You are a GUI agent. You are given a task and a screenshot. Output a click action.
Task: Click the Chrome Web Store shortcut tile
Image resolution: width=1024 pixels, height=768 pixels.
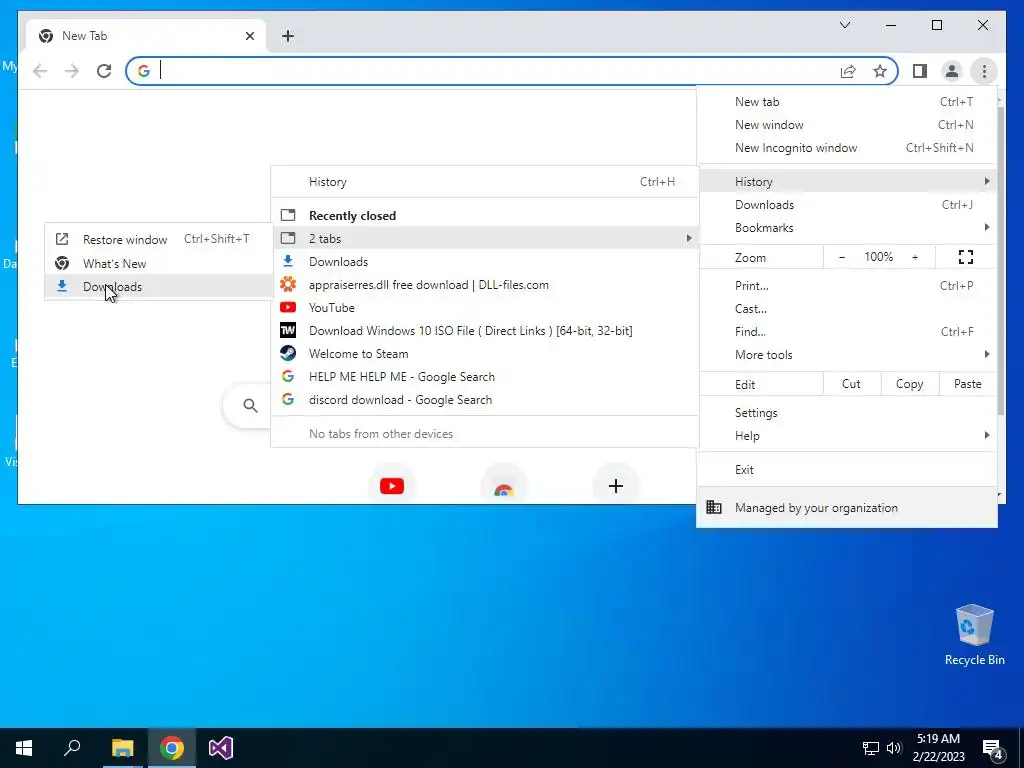(x=504, y=487)
